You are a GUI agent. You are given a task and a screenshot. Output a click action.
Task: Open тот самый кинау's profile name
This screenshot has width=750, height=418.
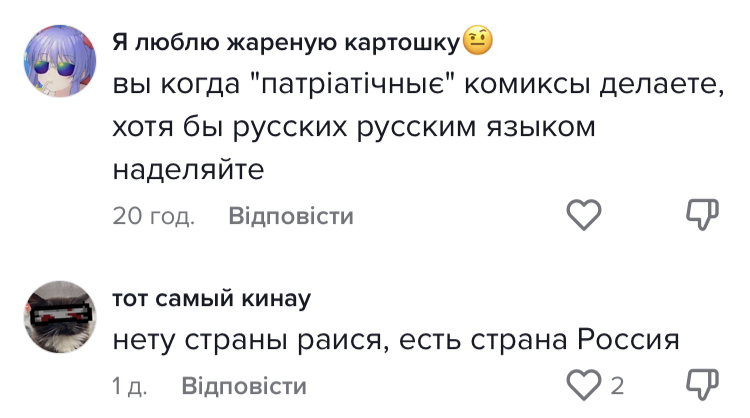(x=211, y=298)
